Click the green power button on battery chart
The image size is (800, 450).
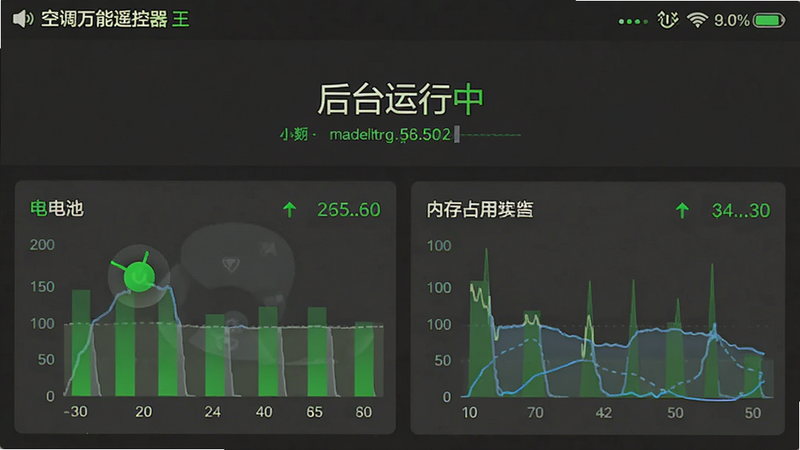[139, 277]
